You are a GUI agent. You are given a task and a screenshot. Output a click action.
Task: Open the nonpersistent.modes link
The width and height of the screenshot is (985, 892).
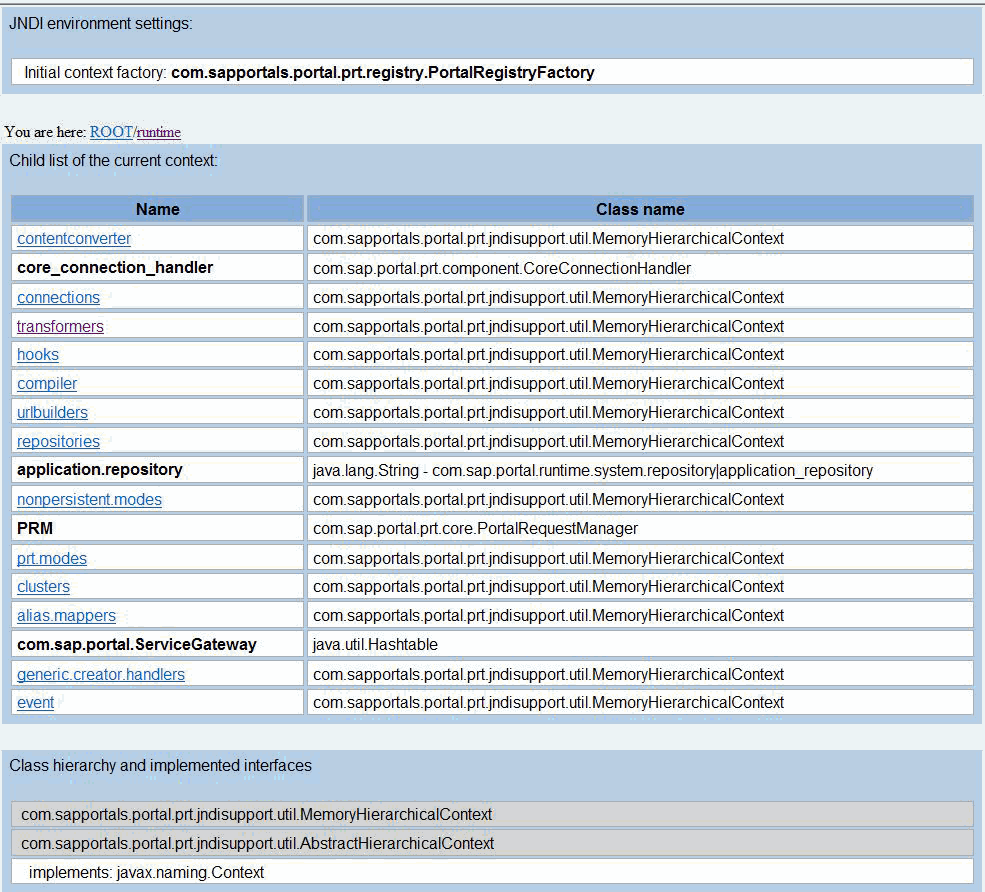tap(89, 500)
